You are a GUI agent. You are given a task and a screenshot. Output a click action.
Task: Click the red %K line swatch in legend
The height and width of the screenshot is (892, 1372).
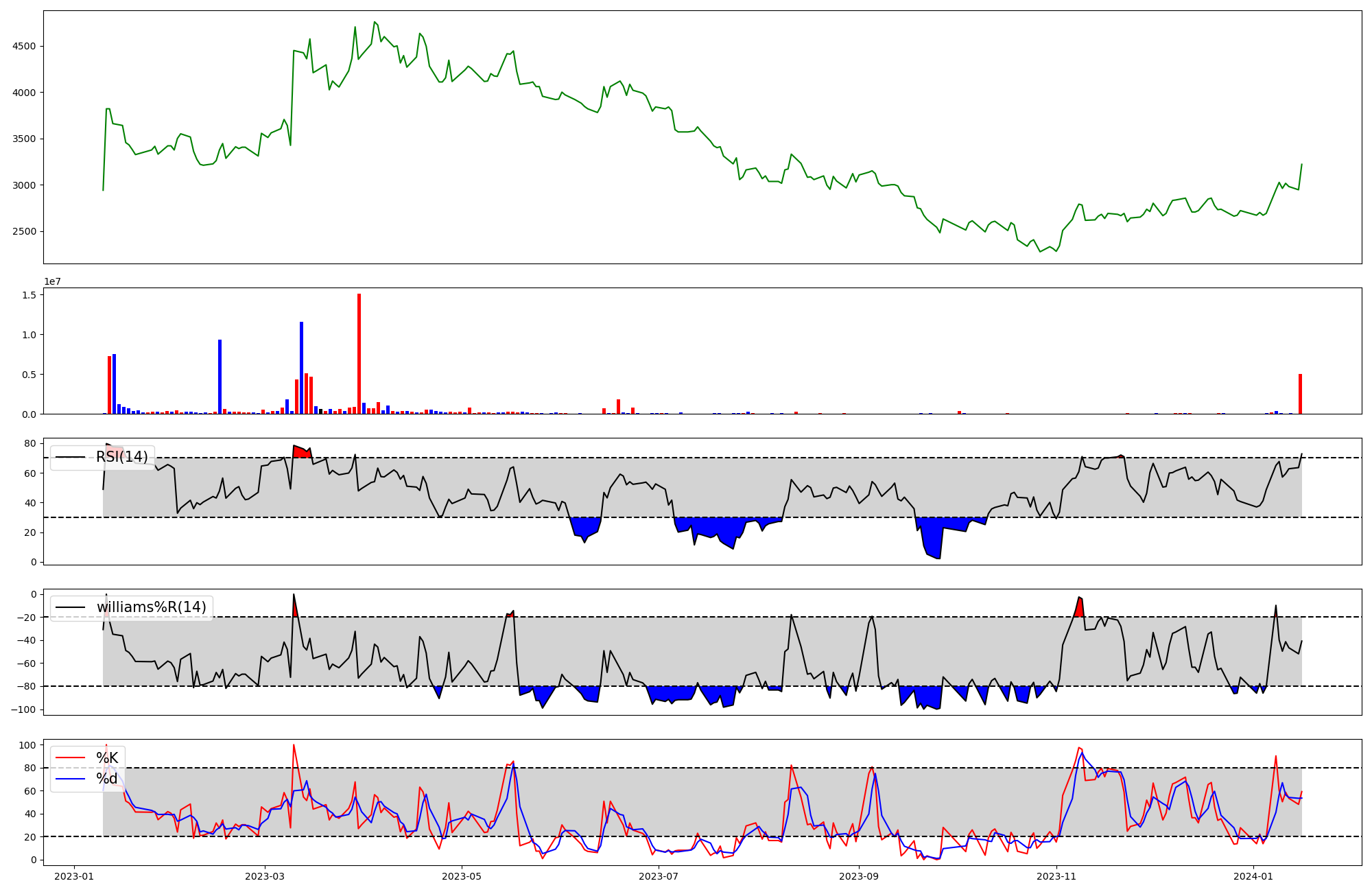[x=70, y=758]
